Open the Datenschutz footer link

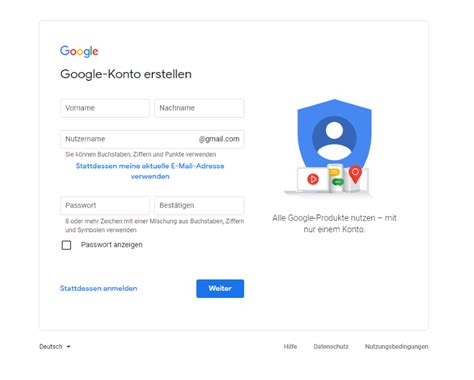coord(331,347)
